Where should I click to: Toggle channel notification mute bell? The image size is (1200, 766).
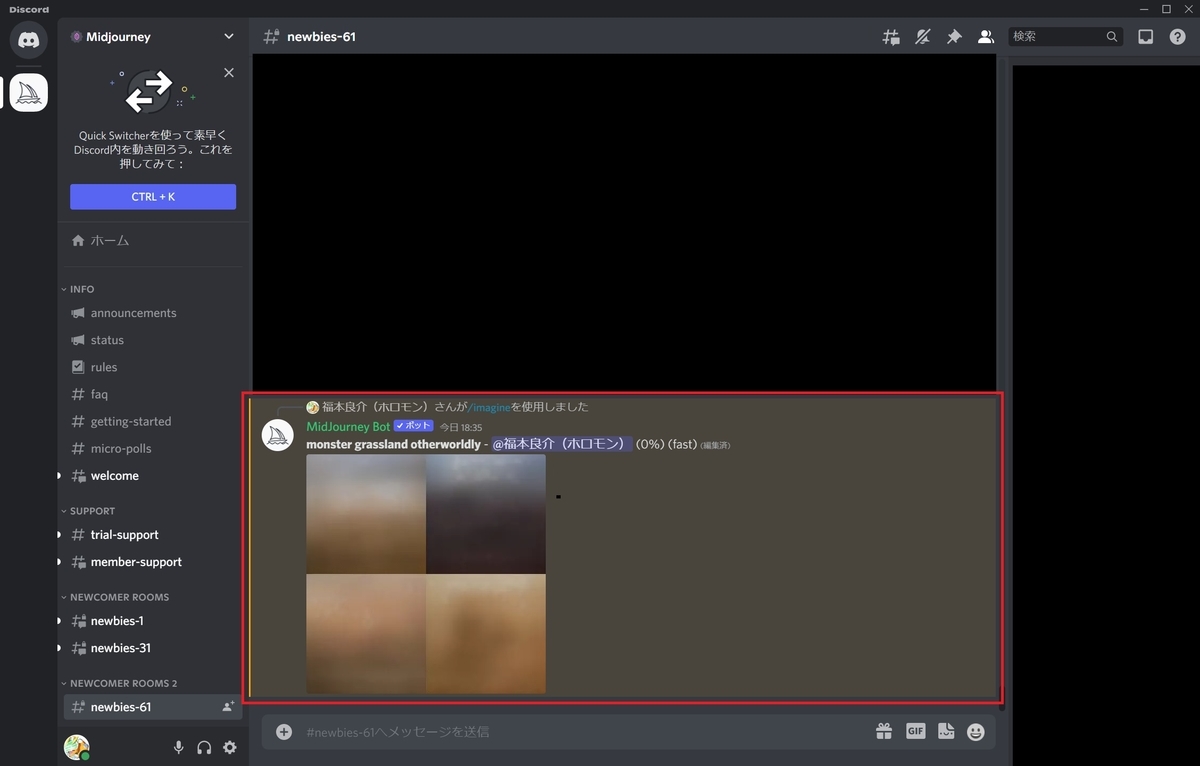pos(923,37)
